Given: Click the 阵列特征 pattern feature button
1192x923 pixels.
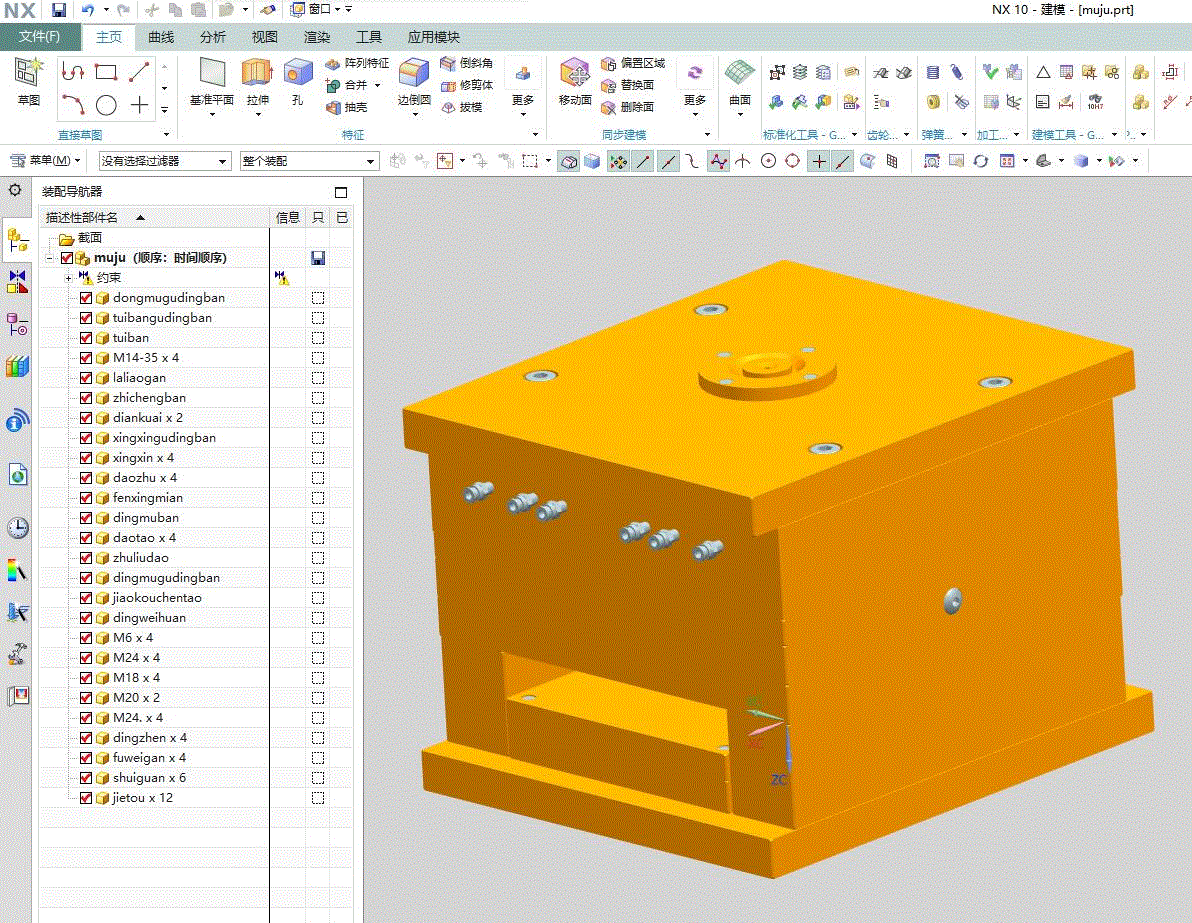Looking at the screenshot, I should (357, 63).
